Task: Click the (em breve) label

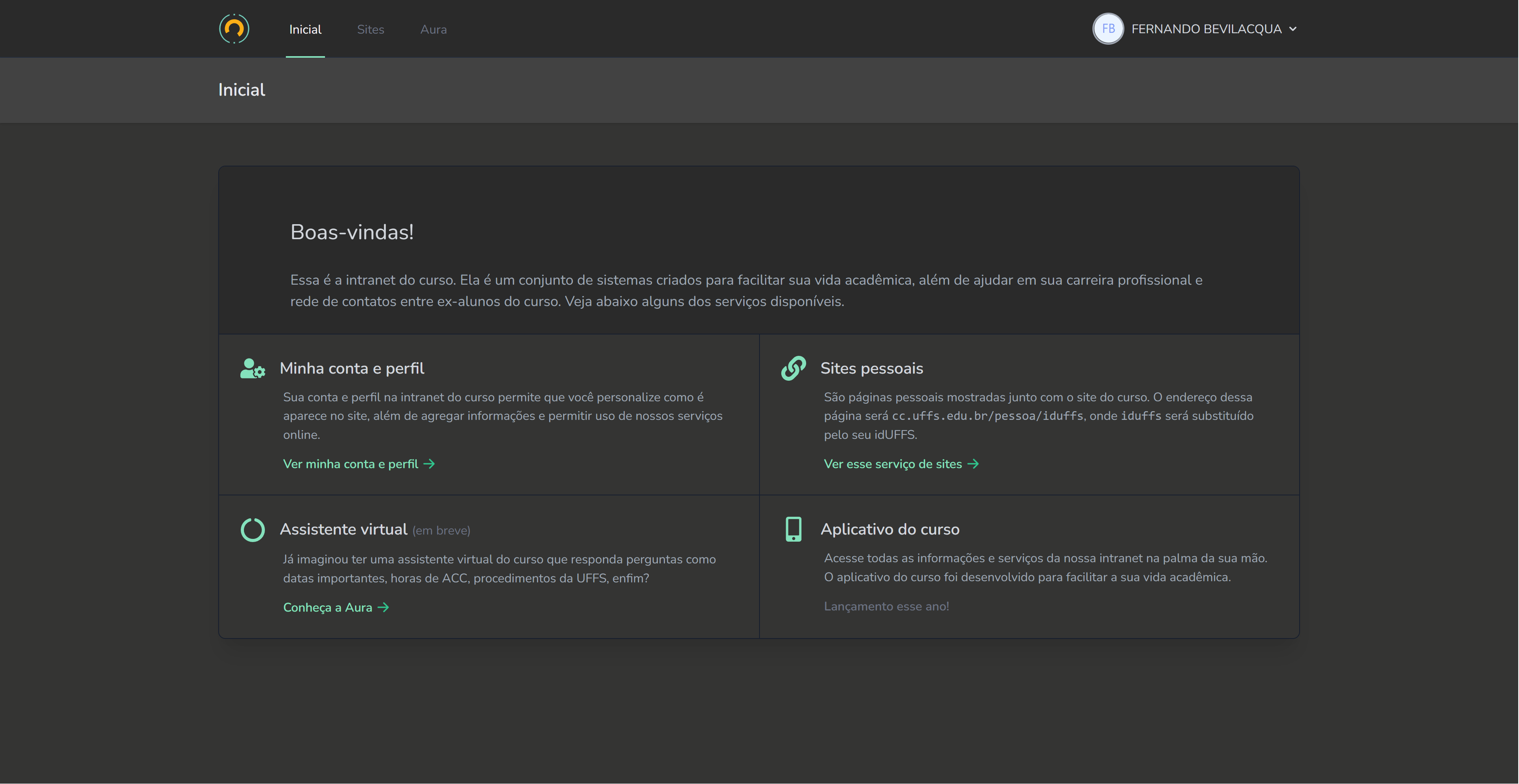Action: [441, 531]
